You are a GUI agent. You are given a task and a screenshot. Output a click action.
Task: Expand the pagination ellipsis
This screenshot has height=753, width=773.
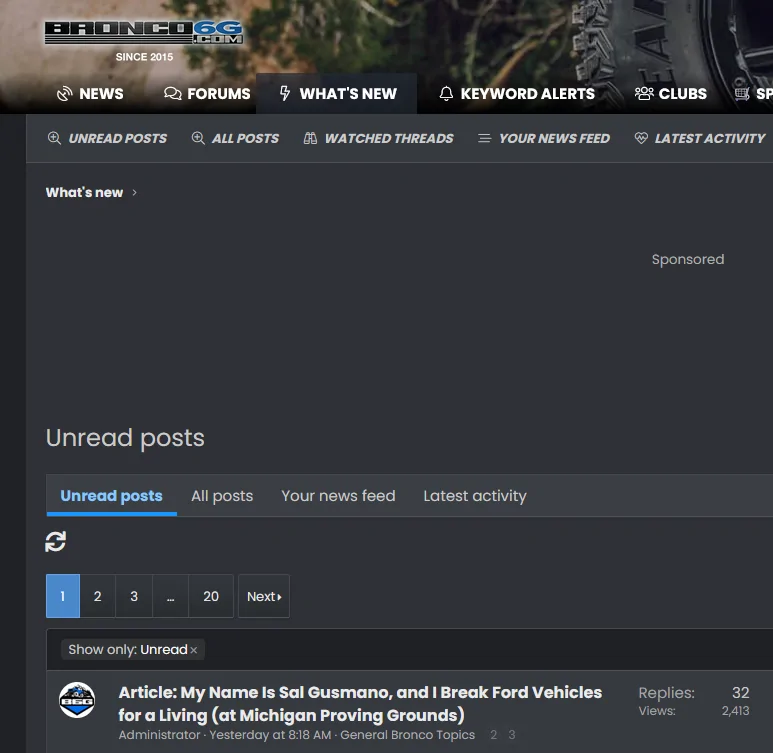(x=171, y=596)
